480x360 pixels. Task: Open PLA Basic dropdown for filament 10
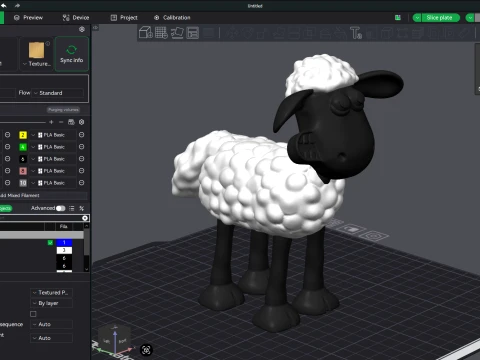tap(53, 183)
